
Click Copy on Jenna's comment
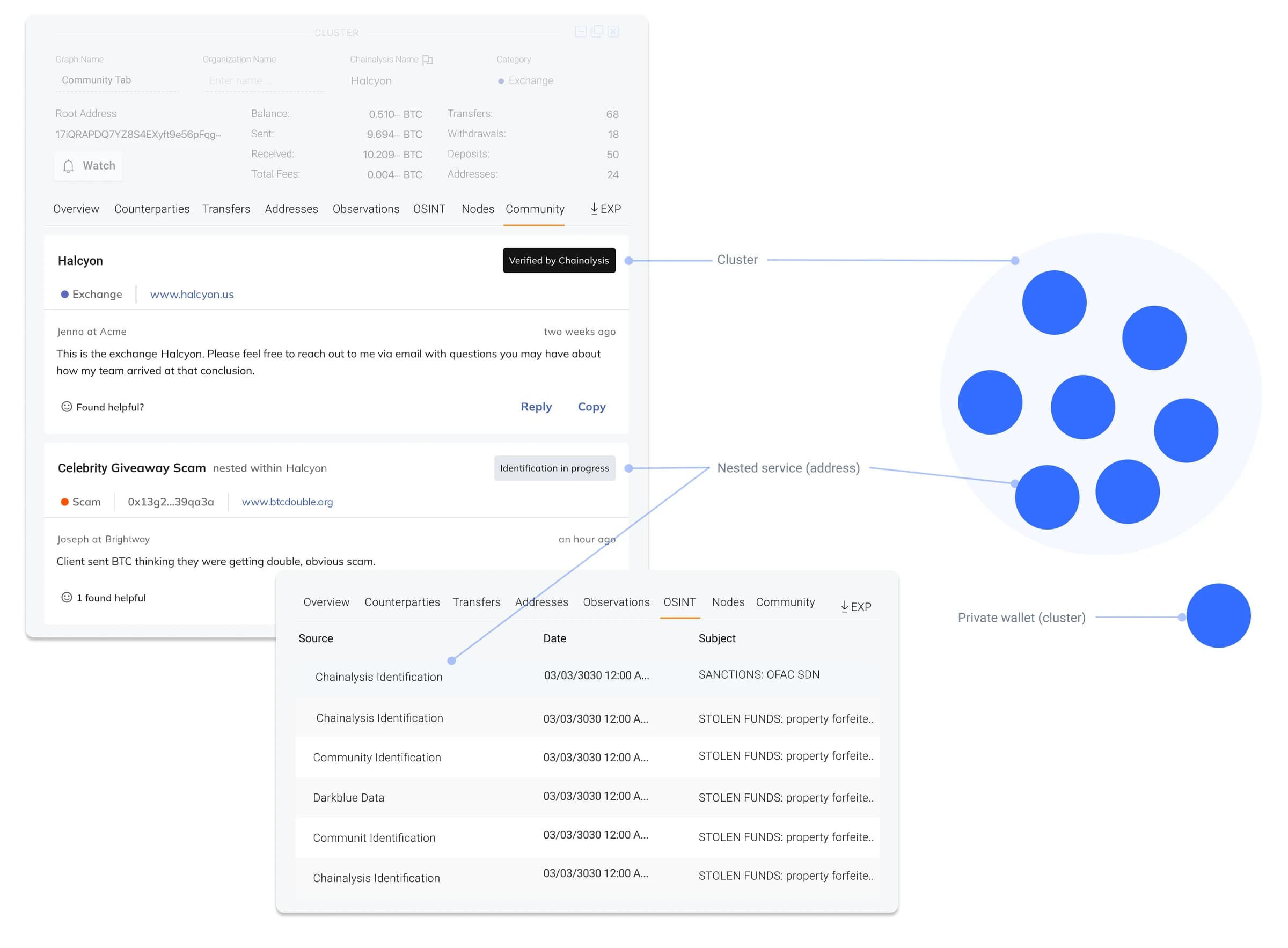pyautogui.click(x=592, y=407)
